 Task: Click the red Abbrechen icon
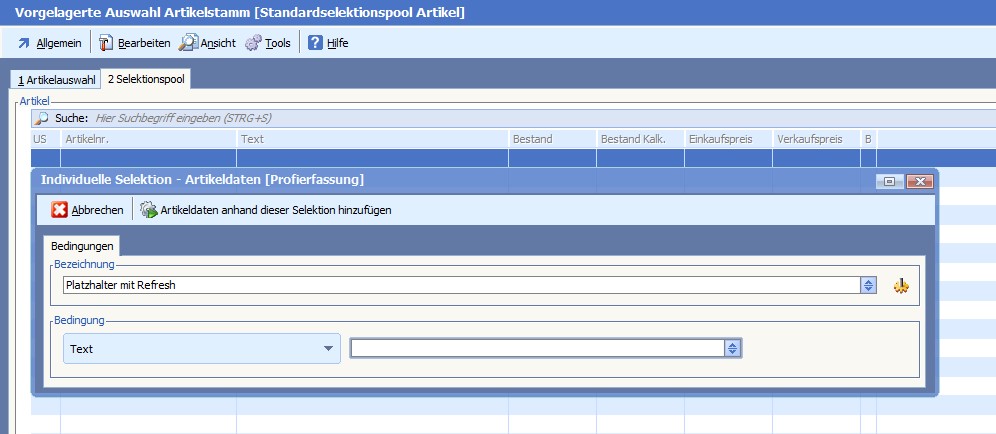click(x=60, y=210)
